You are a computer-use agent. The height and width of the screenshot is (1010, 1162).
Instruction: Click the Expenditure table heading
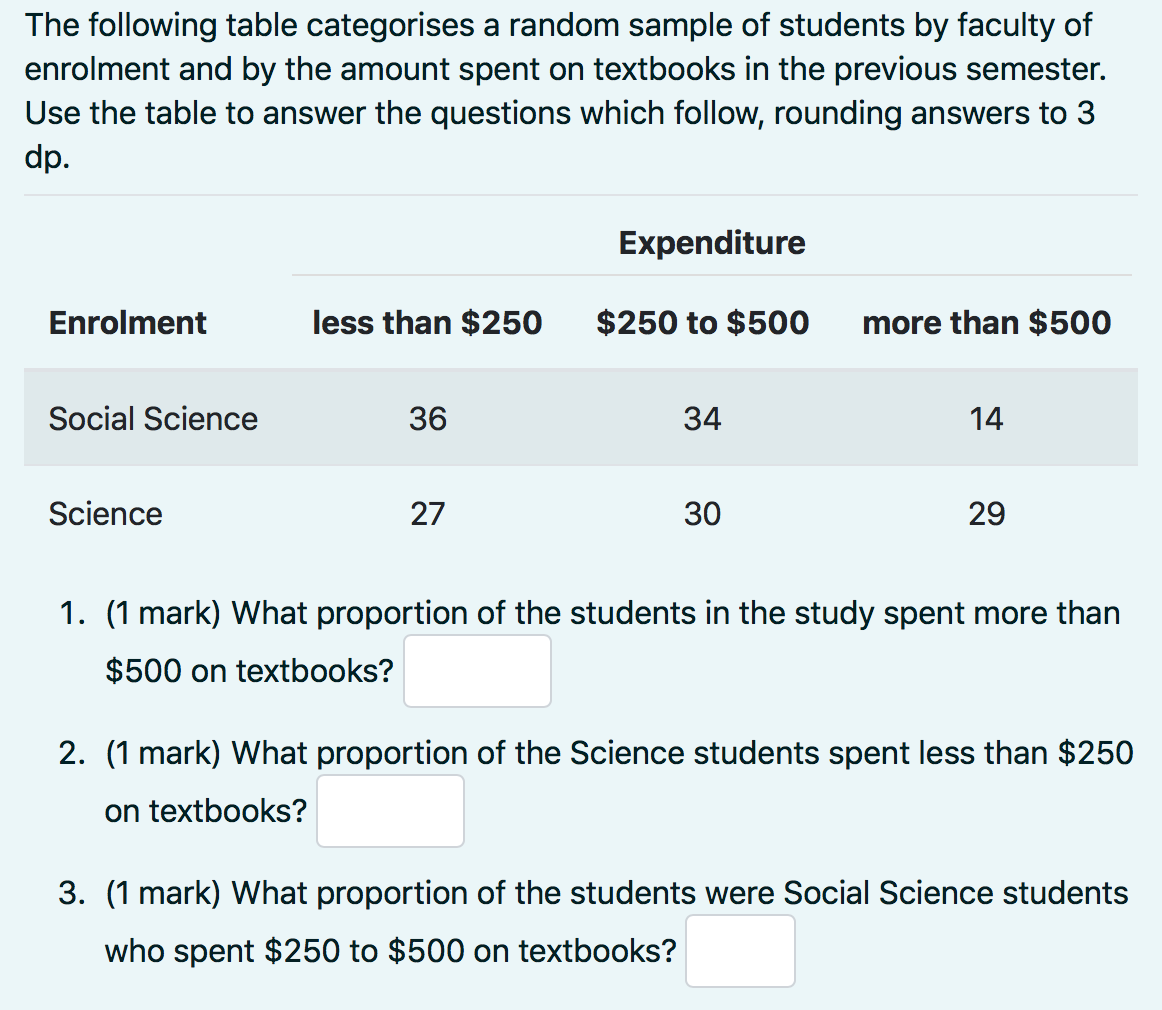711,243
